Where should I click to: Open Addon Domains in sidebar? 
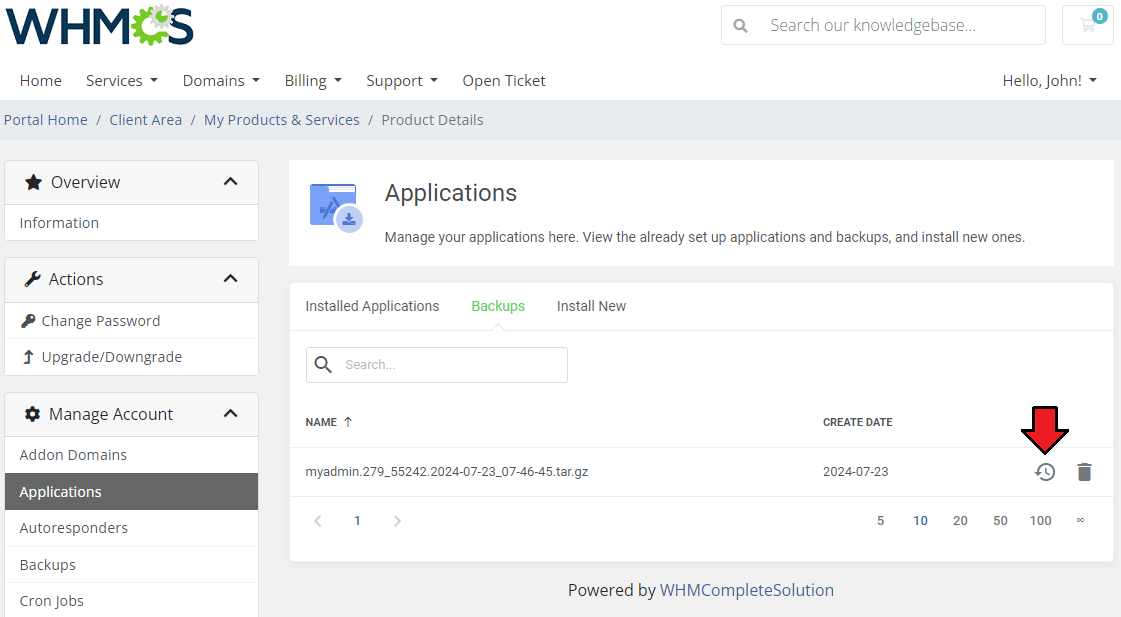tap(132, 455)
